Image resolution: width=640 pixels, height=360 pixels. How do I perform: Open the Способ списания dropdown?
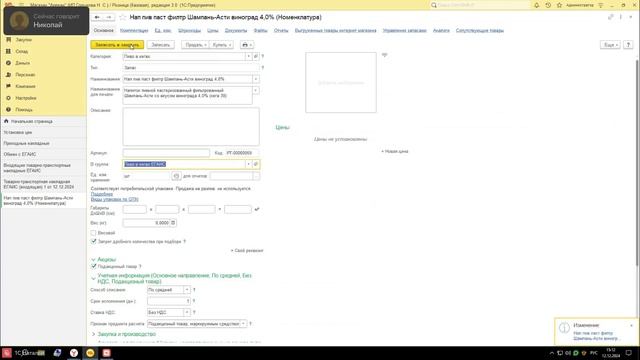(x=187, y=290)
